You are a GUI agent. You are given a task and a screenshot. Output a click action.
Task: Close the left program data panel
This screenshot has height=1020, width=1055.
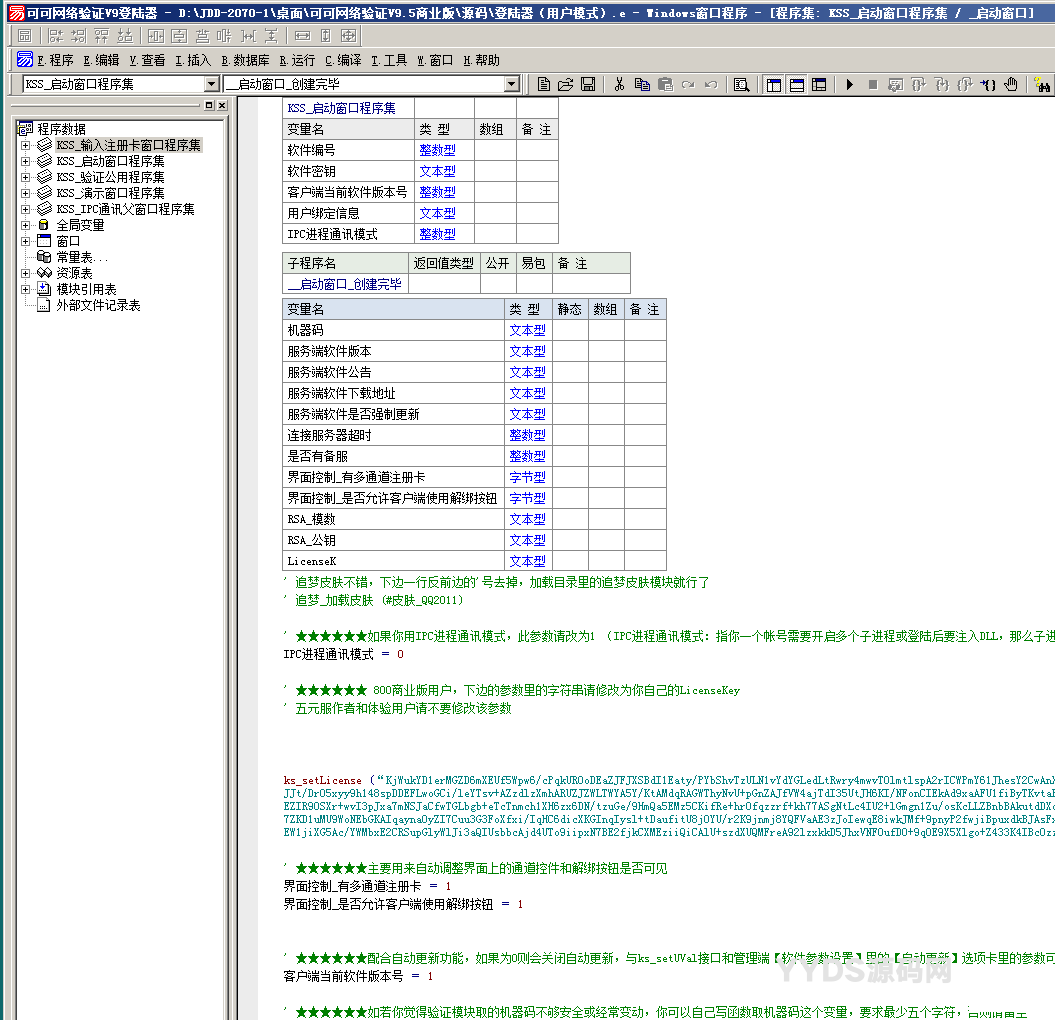point(222,105)
